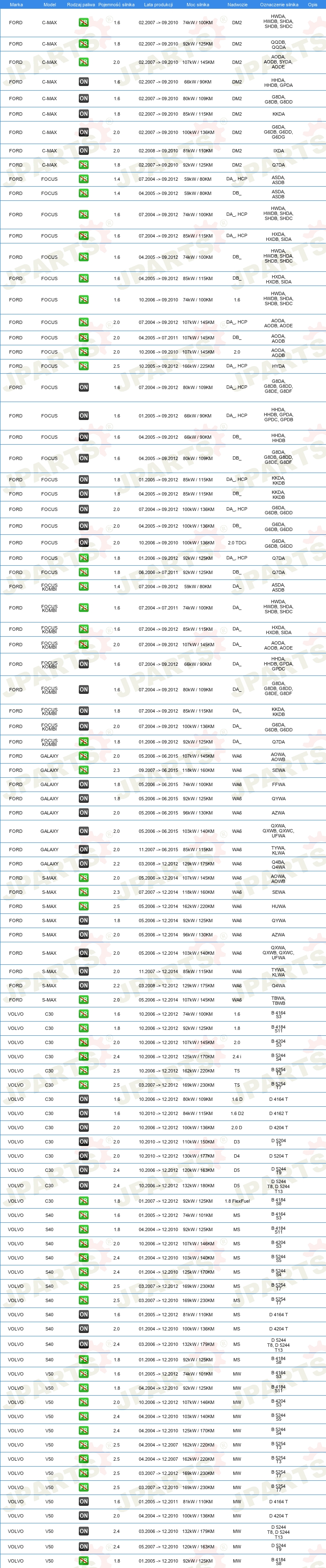Click the ON icon in Galaxy 2.2 Q4BA row
Image resolution: width=326 pixels, height=1568 pixels.
pyautogui.click(x=83, y=864)
